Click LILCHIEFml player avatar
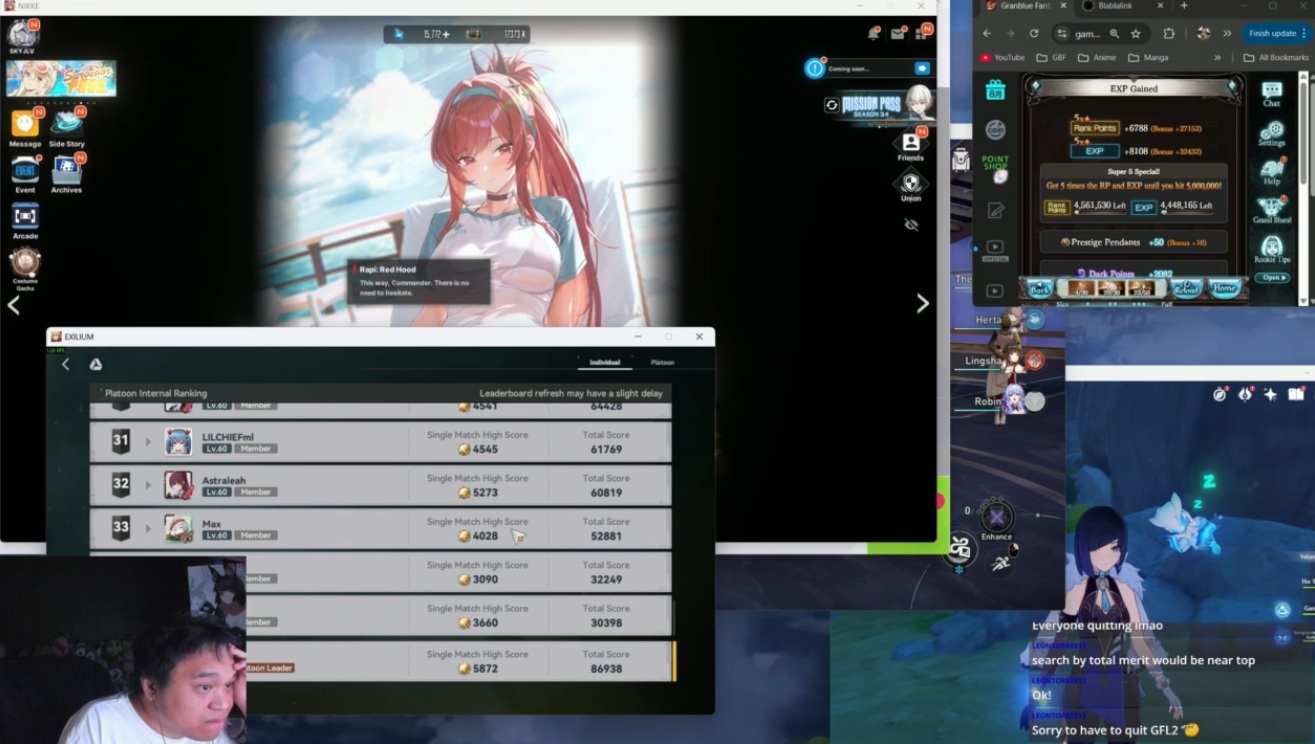The width and height of the screenshot is (1315, 744). click(178, 442)
